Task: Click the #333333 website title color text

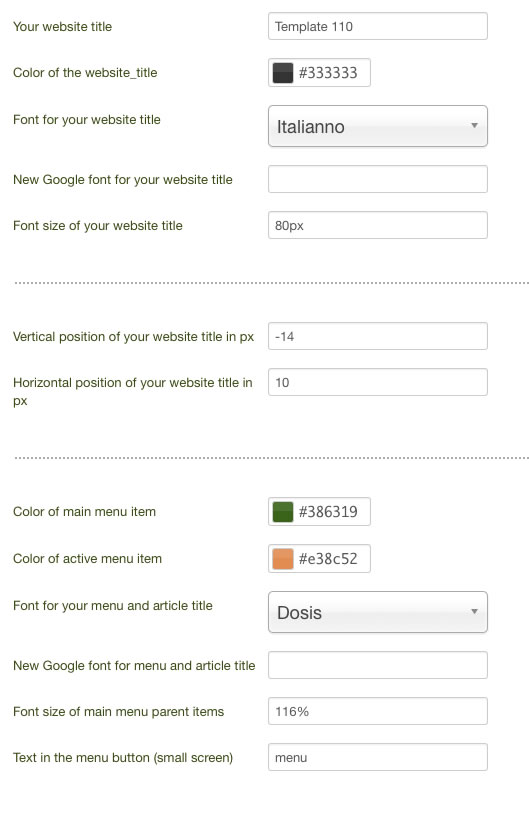Action: (328, 72)
